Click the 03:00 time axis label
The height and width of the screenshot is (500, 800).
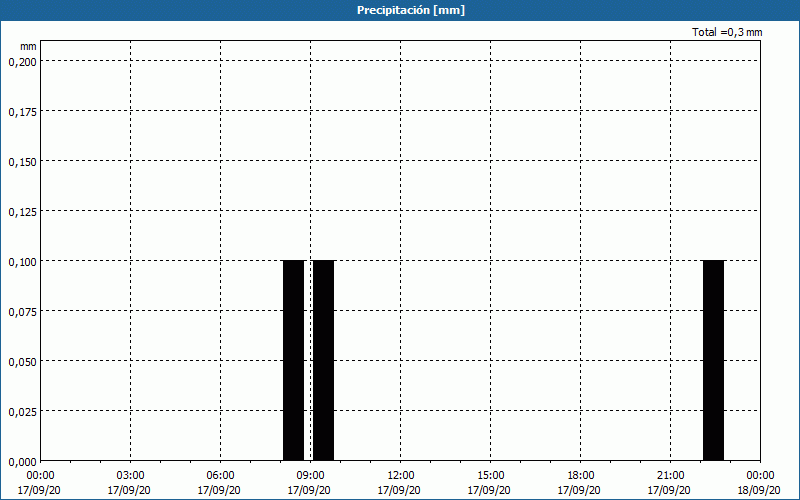[131, 476]
